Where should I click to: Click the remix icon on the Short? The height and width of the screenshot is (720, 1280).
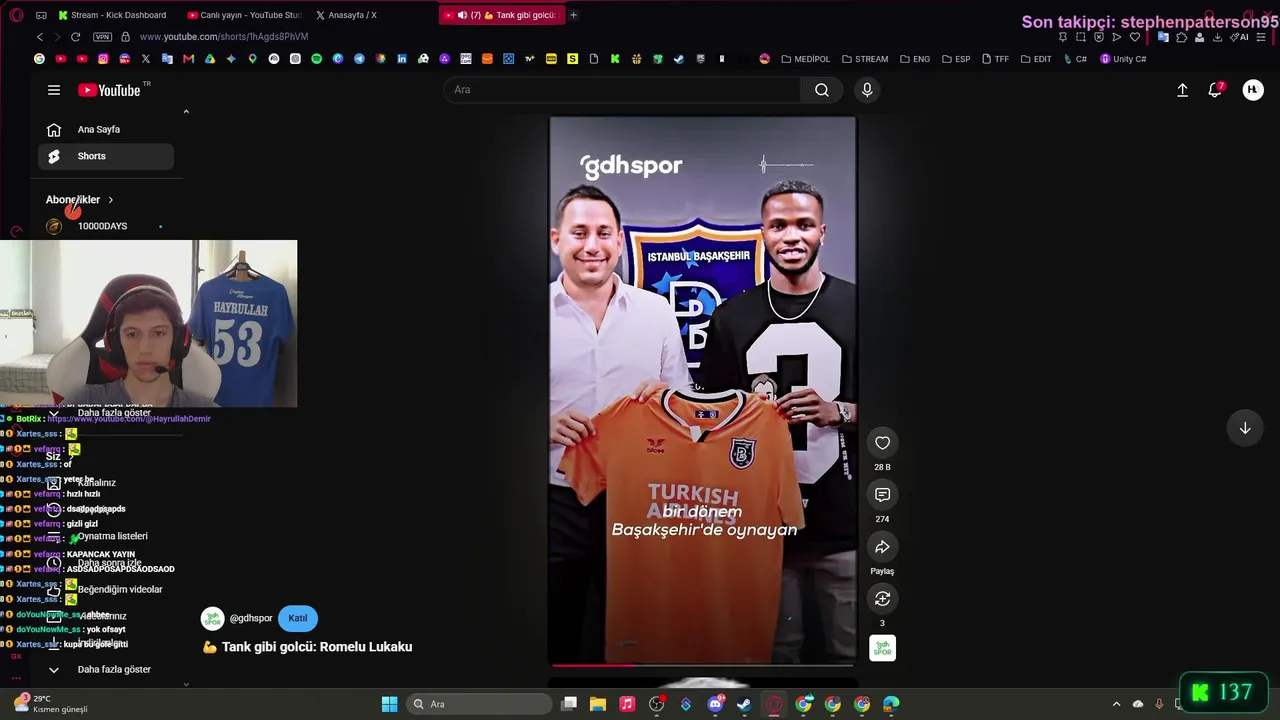click(x=882, y=599)
